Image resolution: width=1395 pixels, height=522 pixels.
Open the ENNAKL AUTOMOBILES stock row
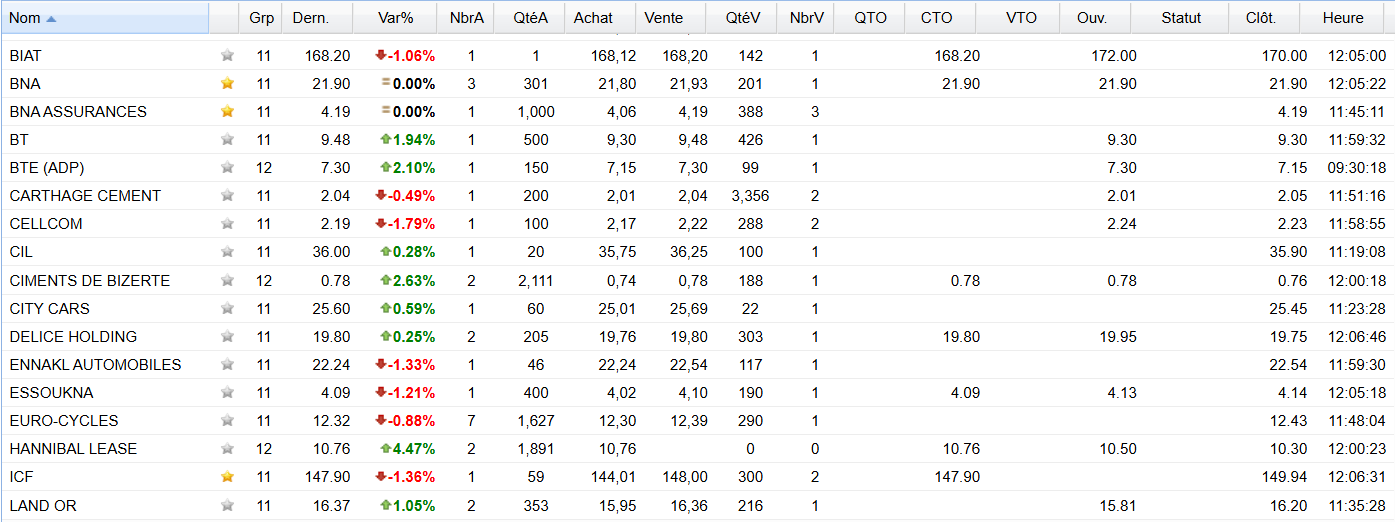(697, 365)
